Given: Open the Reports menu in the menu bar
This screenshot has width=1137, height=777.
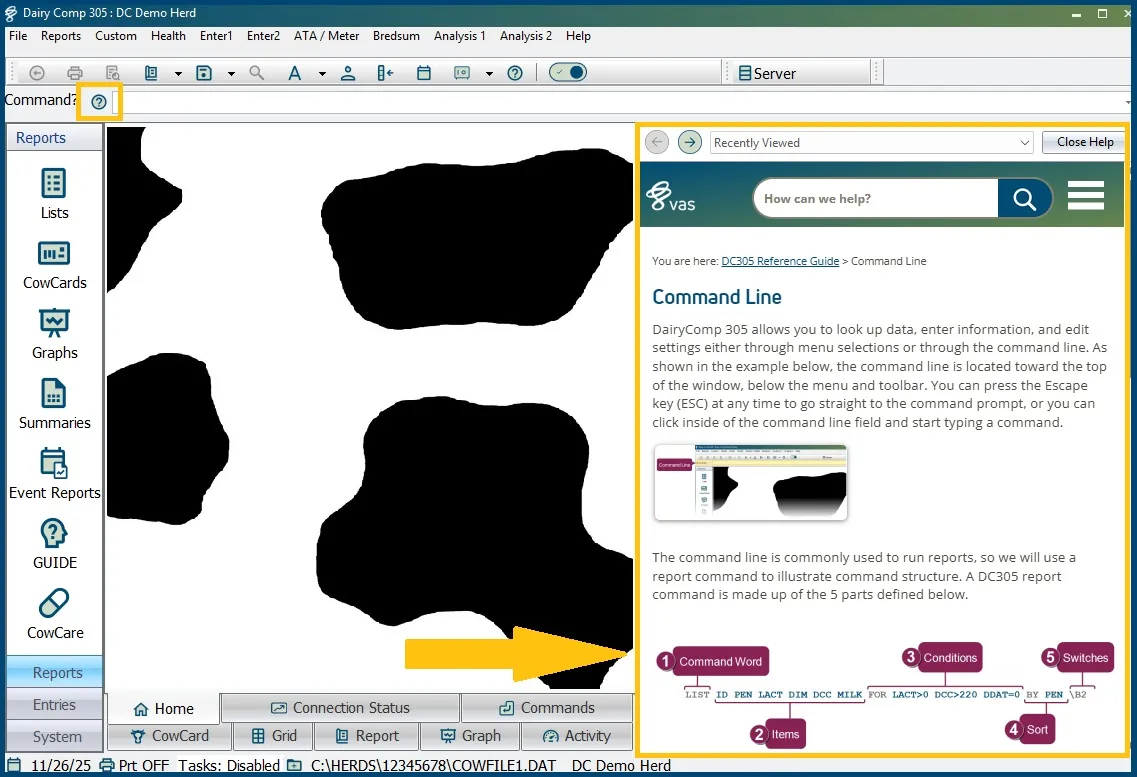Looking at the screenshot, I should [x=61, y=36].
